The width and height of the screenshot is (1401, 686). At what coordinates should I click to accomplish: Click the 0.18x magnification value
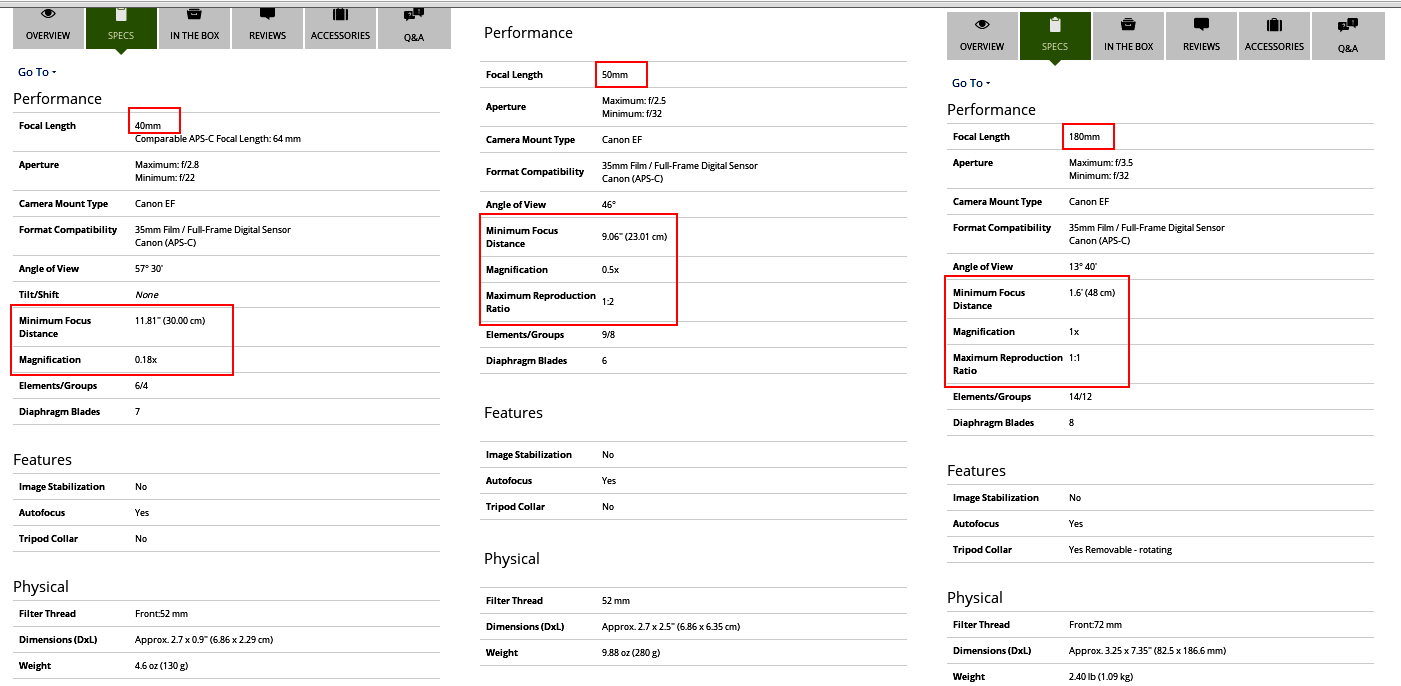(x=148, y=360)
